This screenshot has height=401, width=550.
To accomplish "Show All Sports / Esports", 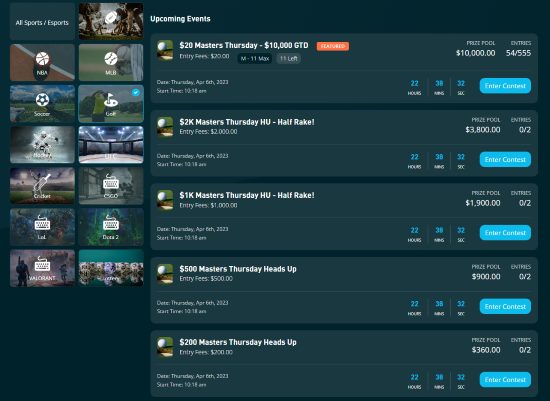I will click(42, 21).
